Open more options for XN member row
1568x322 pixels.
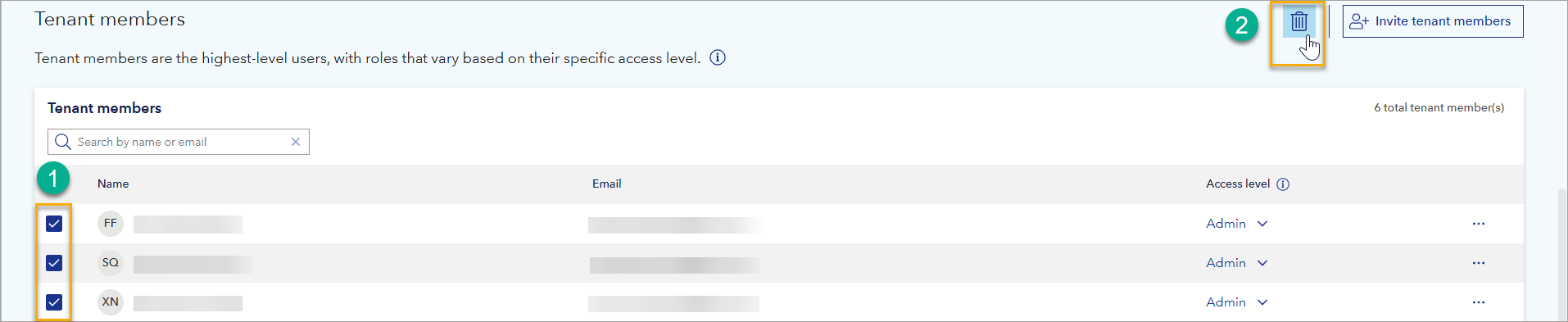click(x=1479, y=302)
